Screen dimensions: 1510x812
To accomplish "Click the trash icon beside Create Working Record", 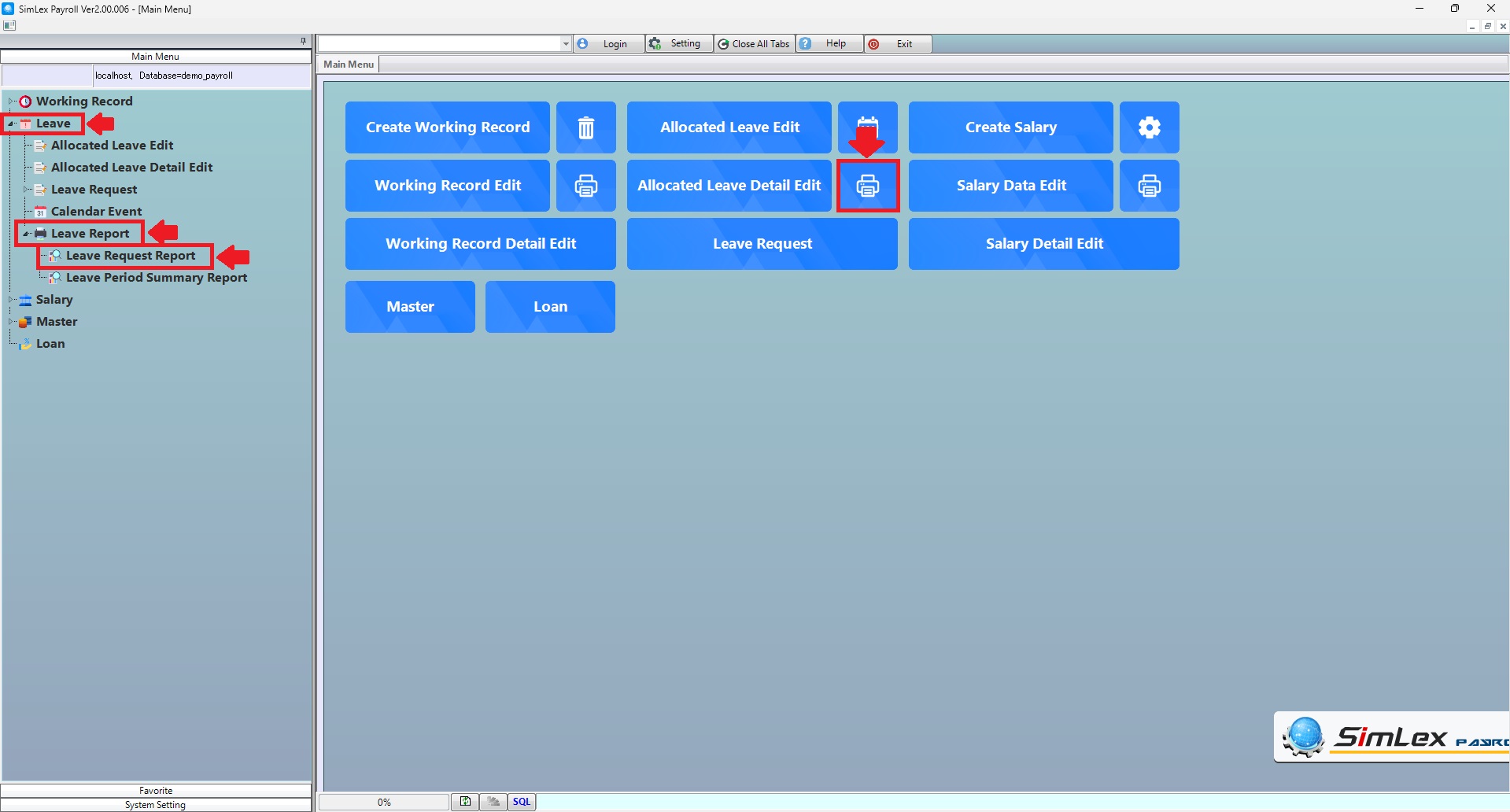I will [x=585, y=127].
